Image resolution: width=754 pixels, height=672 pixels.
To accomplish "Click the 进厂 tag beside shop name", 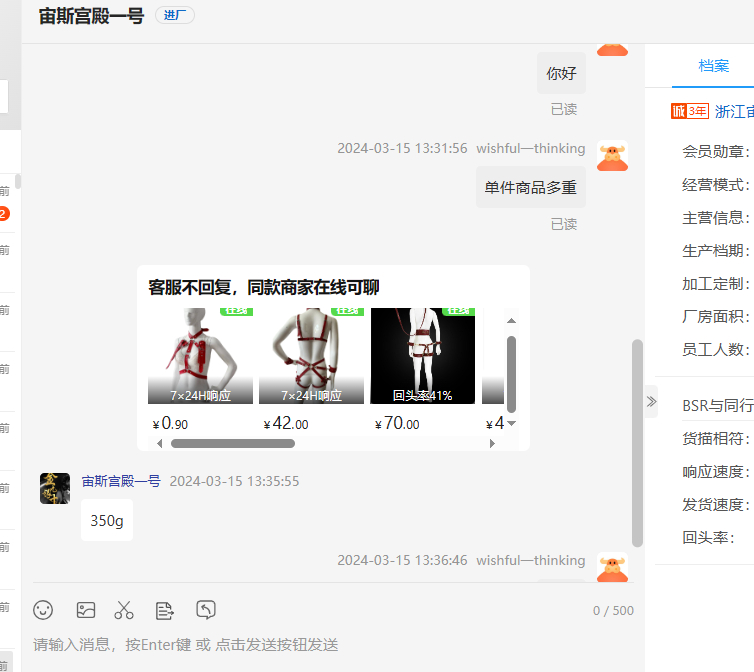I will coord(174,15).
